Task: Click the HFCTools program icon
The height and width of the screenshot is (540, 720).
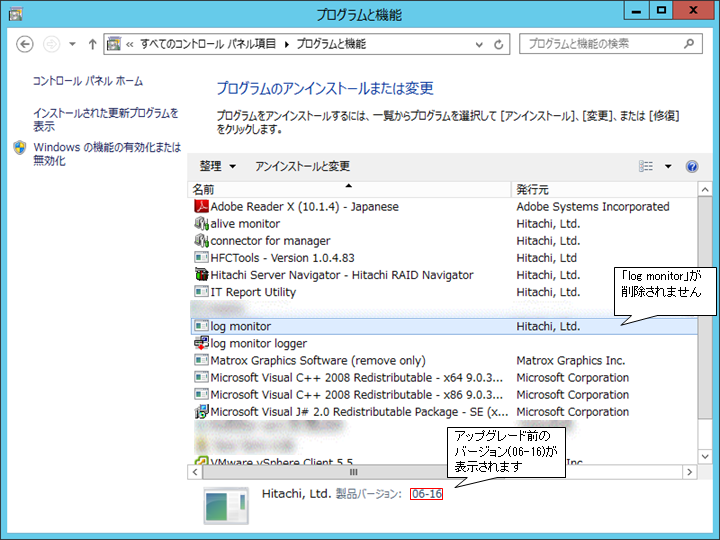Action: click(201, 258)
